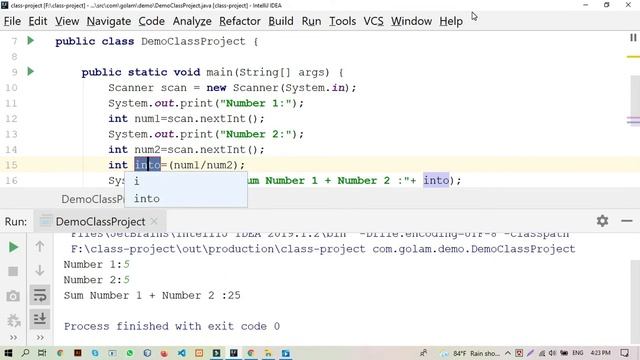Expand more left toolbar actions chevrons
The height and width of the screenshot is (360, 640).
(13, 338)
